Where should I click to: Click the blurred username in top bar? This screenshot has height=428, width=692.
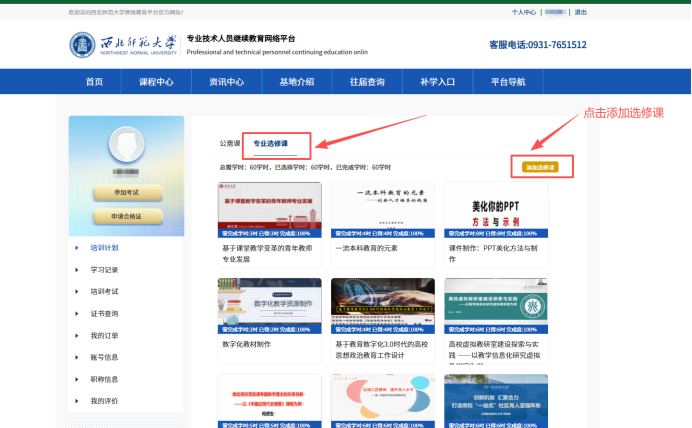click(x=556, y=12)
